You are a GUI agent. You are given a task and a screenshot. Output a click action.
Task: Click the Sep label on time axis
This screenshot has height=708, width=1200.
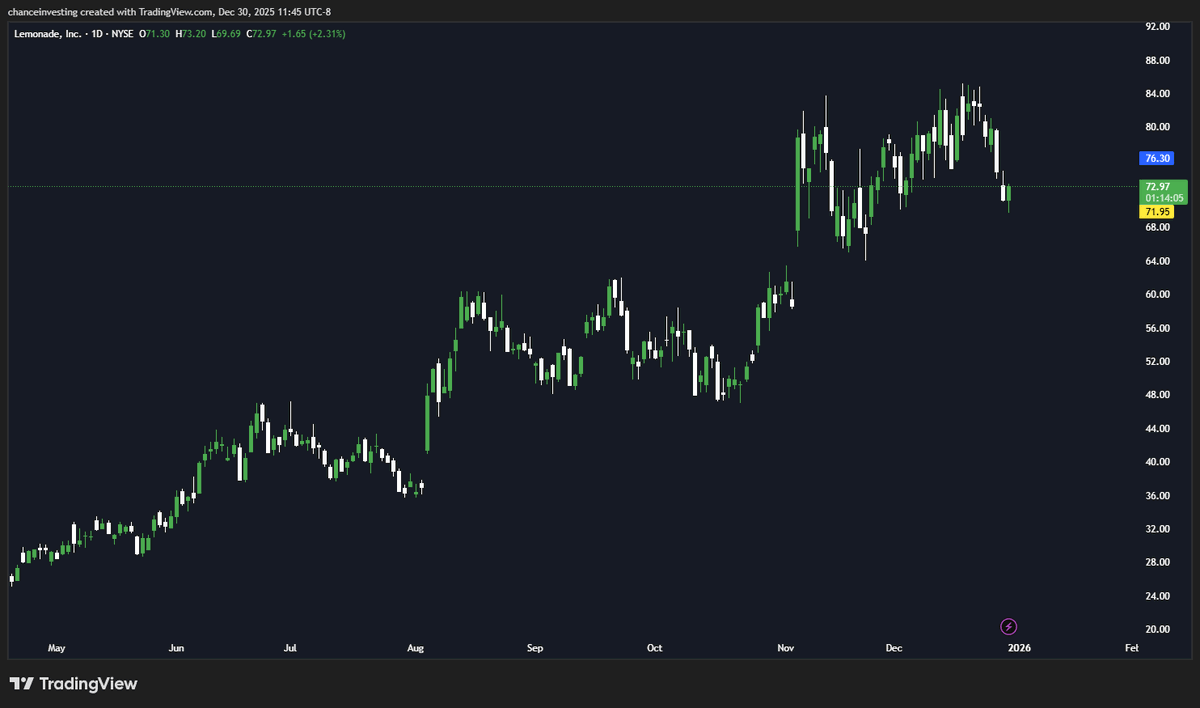coord(535,649)
